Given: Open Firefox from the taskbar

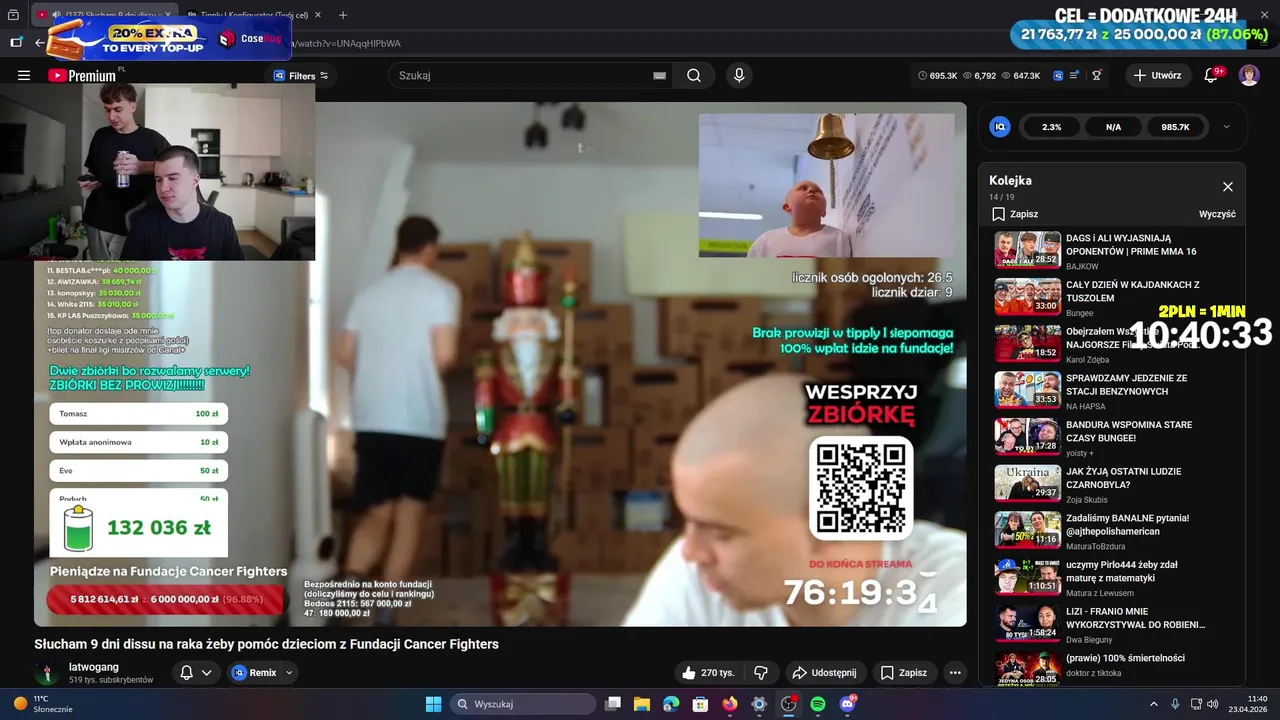Looking at the screenshot, I should [730, 704].
